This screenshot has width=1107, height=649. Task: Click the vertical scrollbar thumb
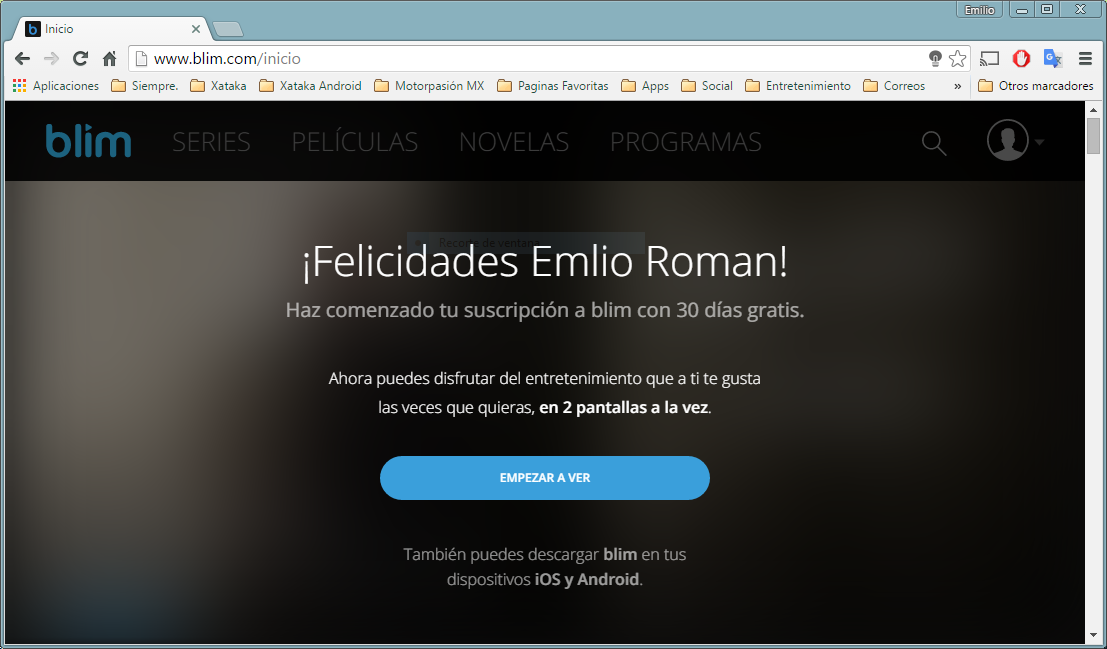1094,136
